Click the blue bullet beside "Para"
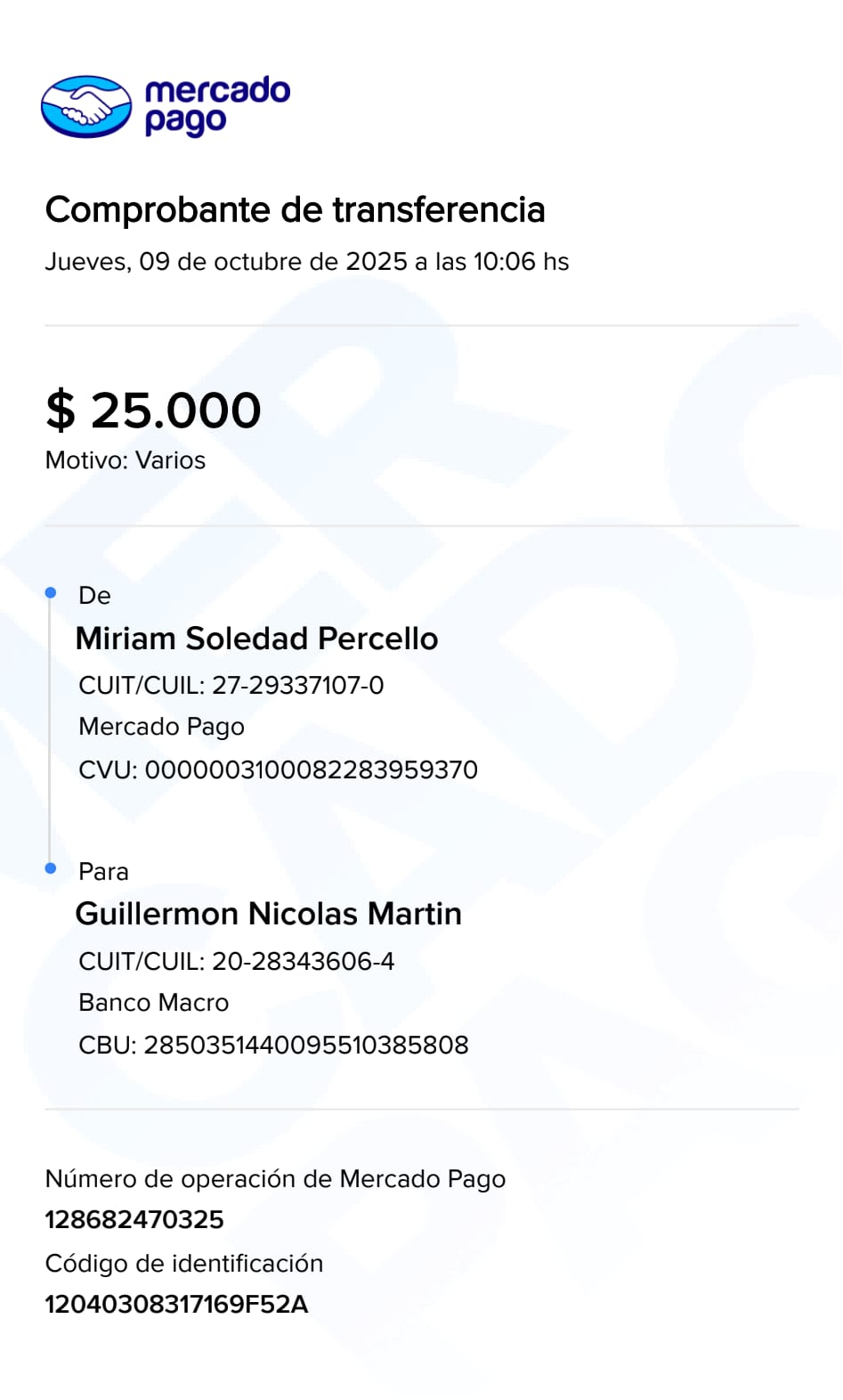 51,867
